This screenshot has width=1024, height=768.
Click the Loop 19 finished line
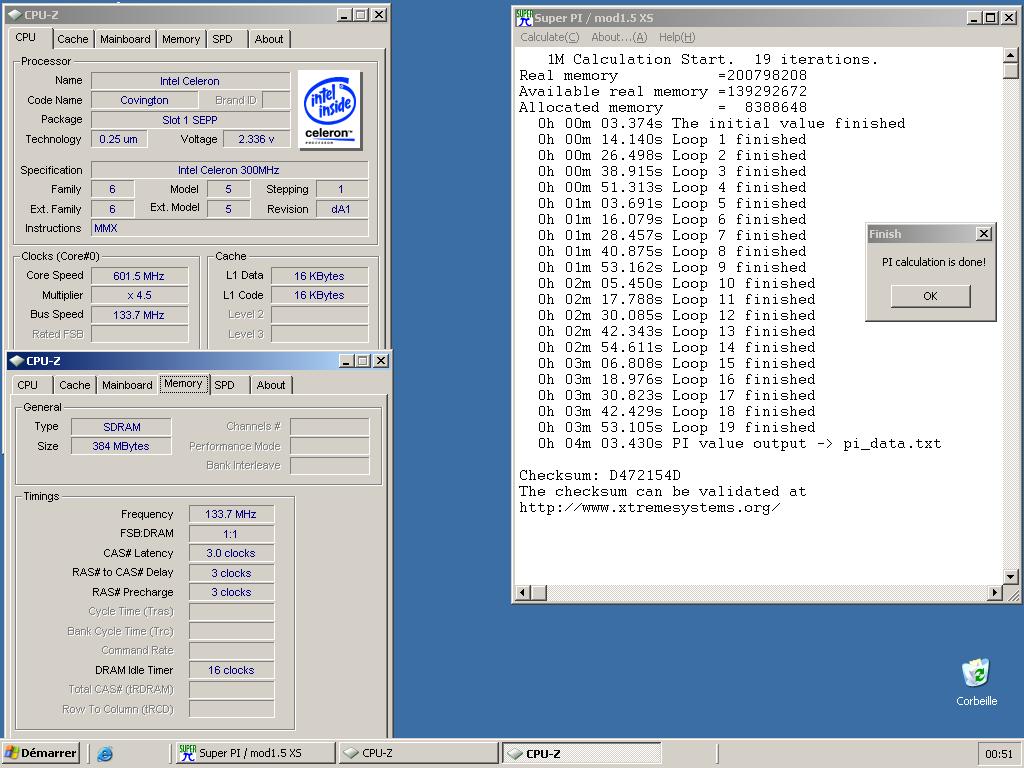point(676,428)
